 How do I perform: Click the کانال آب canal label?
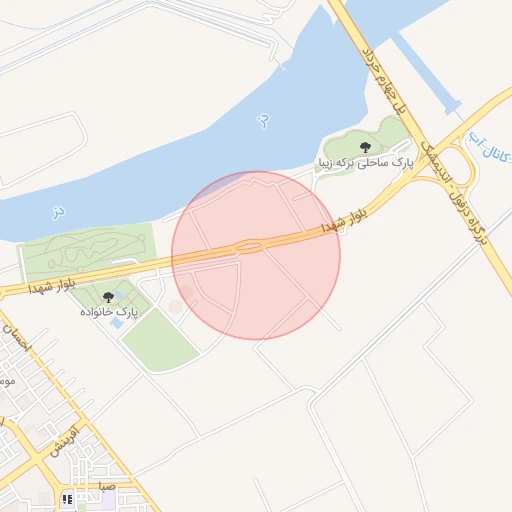(490, 149)
